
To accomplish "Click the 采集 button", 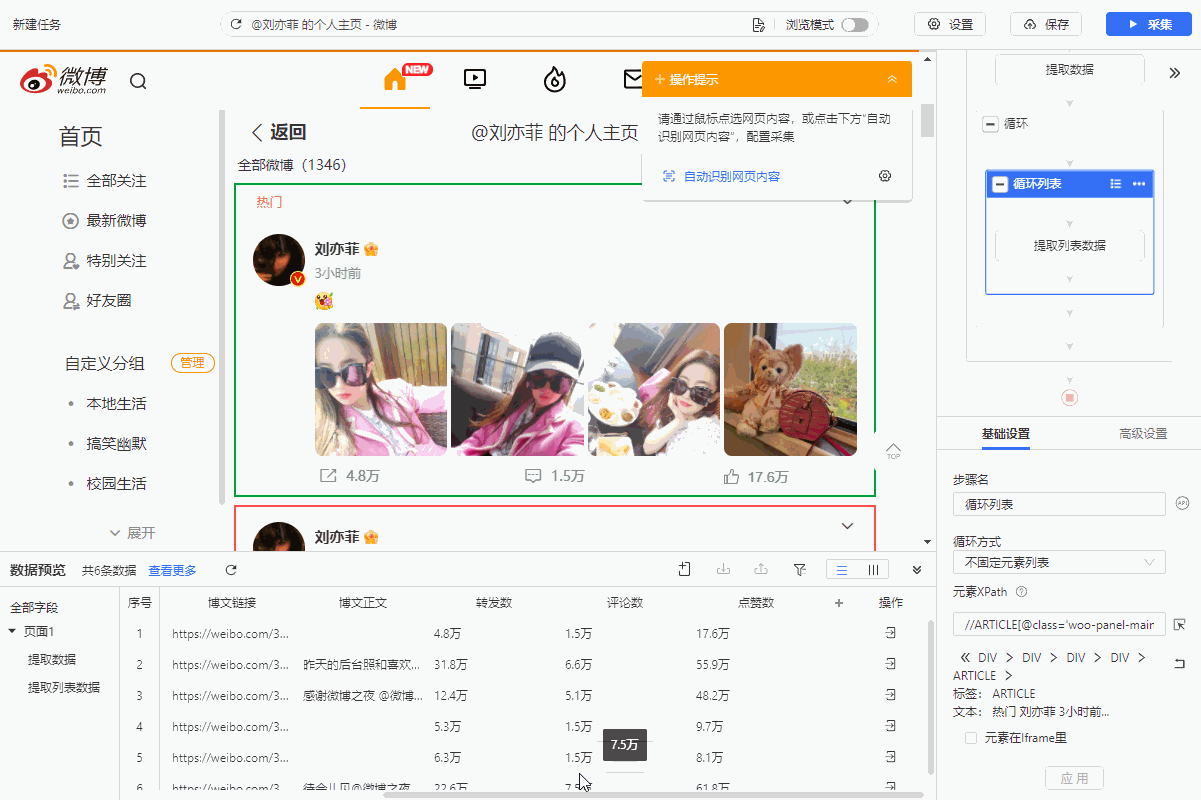I will coord(1149,24).
